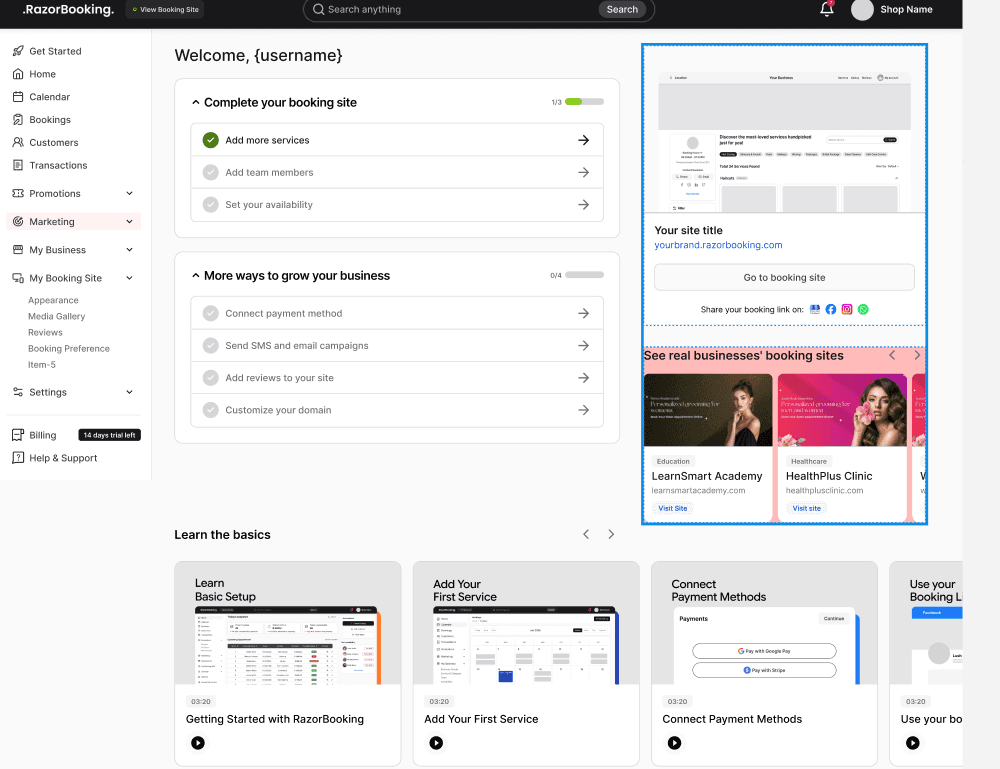The image size is (1000, 769).
Task: Open arrow for Send SMS and email campaigns
Action: pyautogui.click(x=583, y=346)
